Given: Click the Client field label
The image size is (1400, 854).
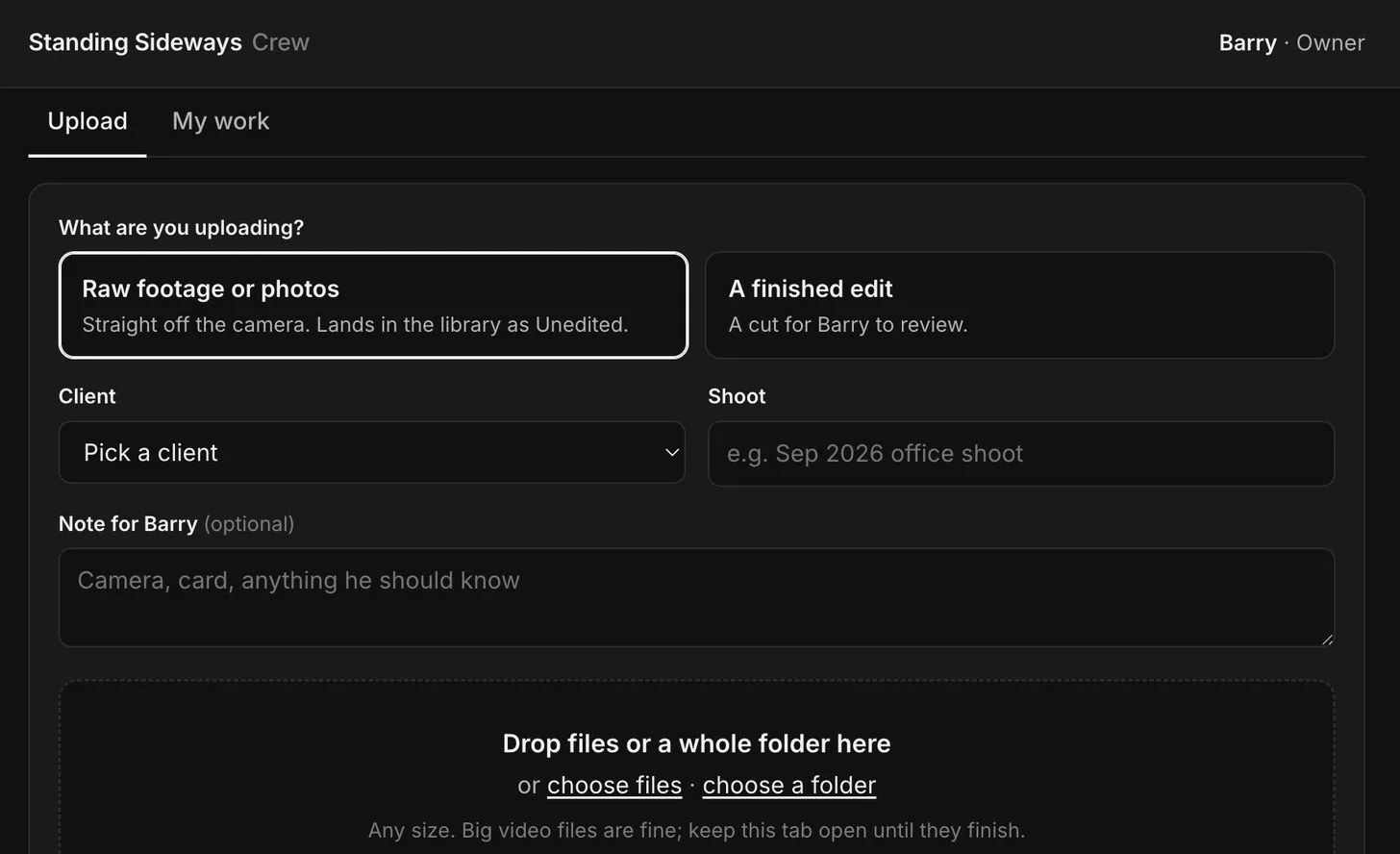Looking at the screenshot, I should click(87, 396).
